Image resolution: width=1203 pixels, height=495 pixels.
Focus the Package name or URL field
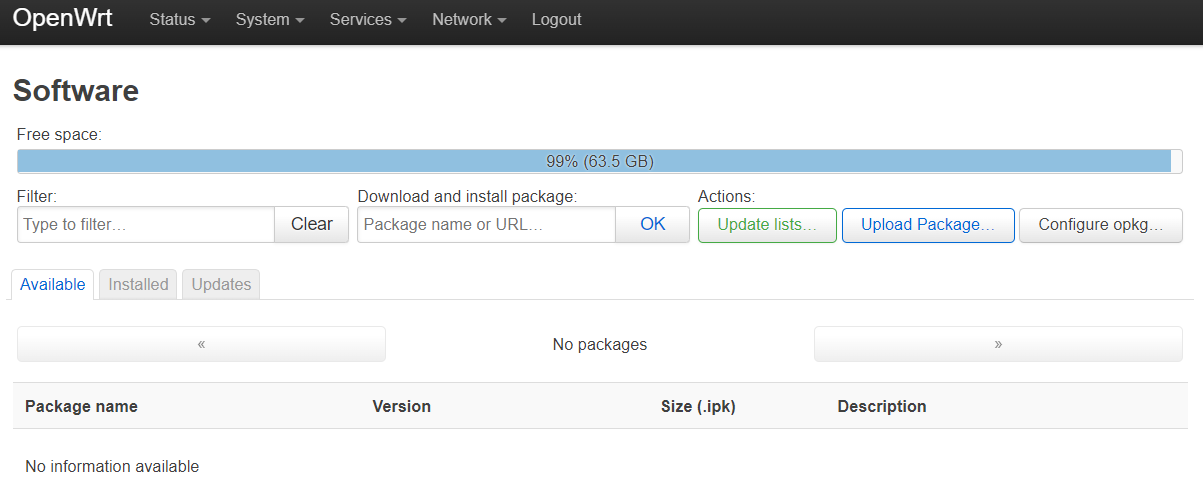[x=486, y=224]
